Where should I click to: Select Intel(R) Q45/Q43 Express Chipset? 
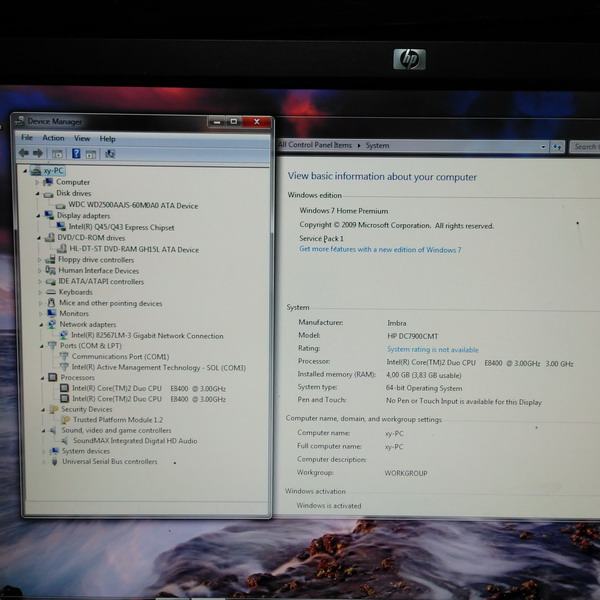[x=121, y=227]
